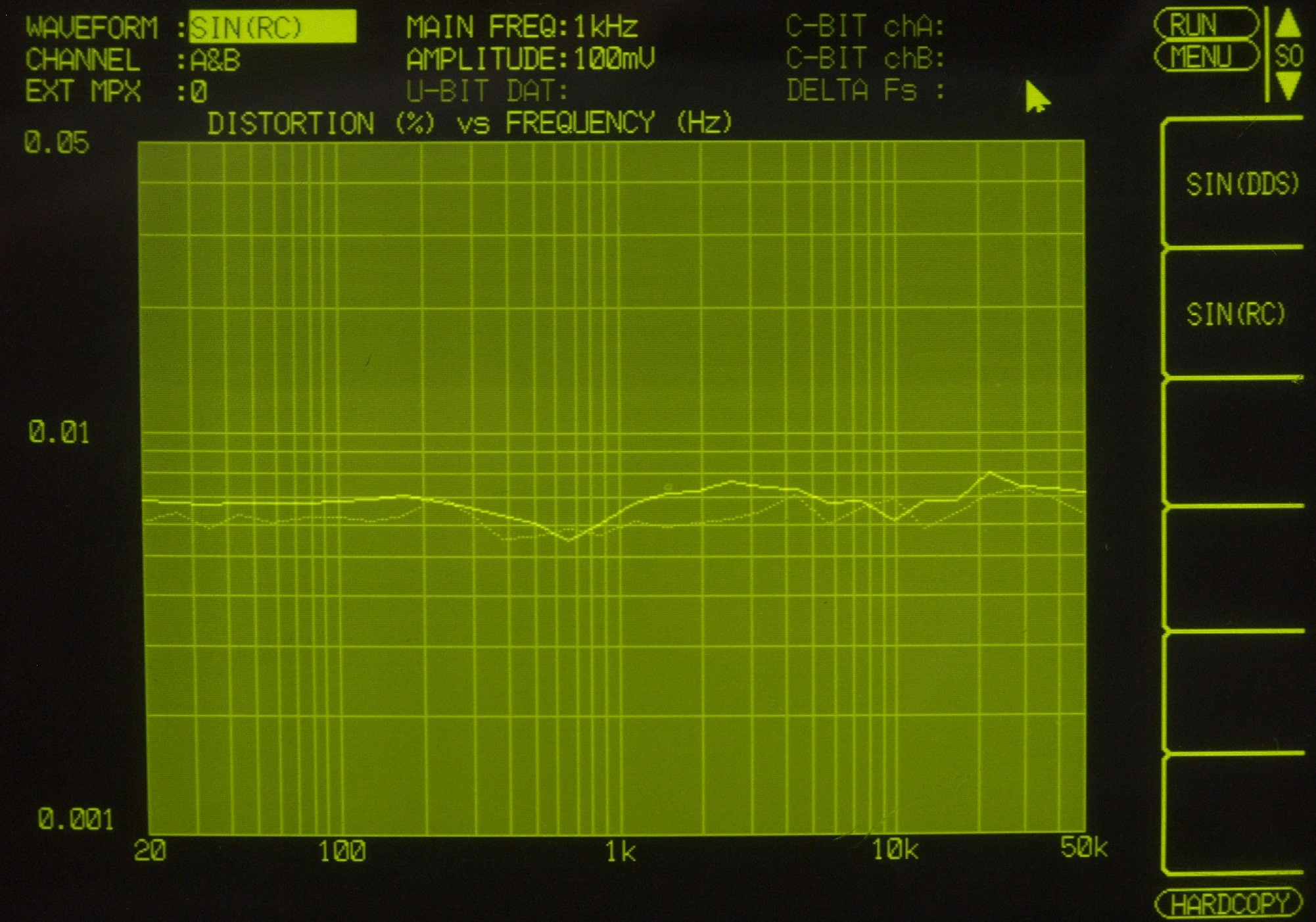This screenshot has width=1316, height=922.
Task: Select the C-BIT chA field
Action: (864, 27)
